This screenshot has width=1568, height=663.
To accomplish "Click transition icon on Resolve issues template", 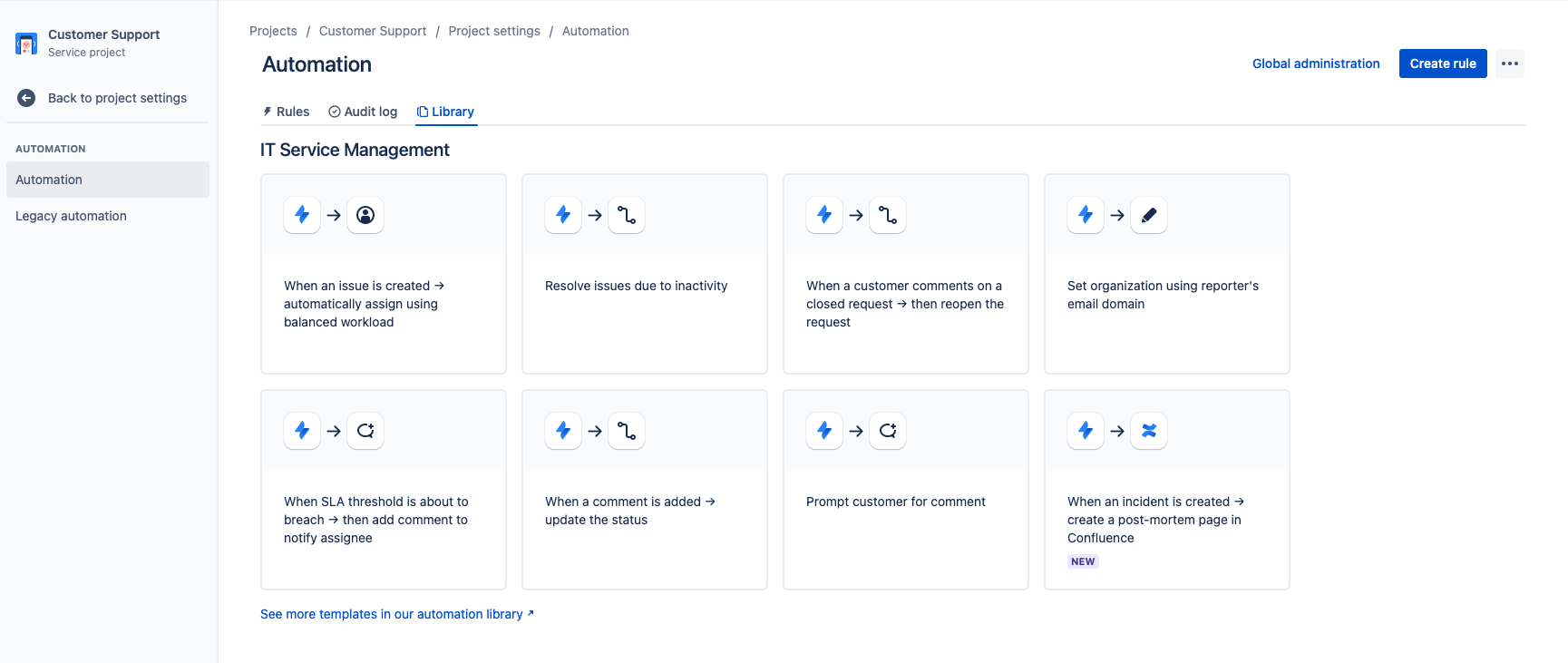I will 627,215.
